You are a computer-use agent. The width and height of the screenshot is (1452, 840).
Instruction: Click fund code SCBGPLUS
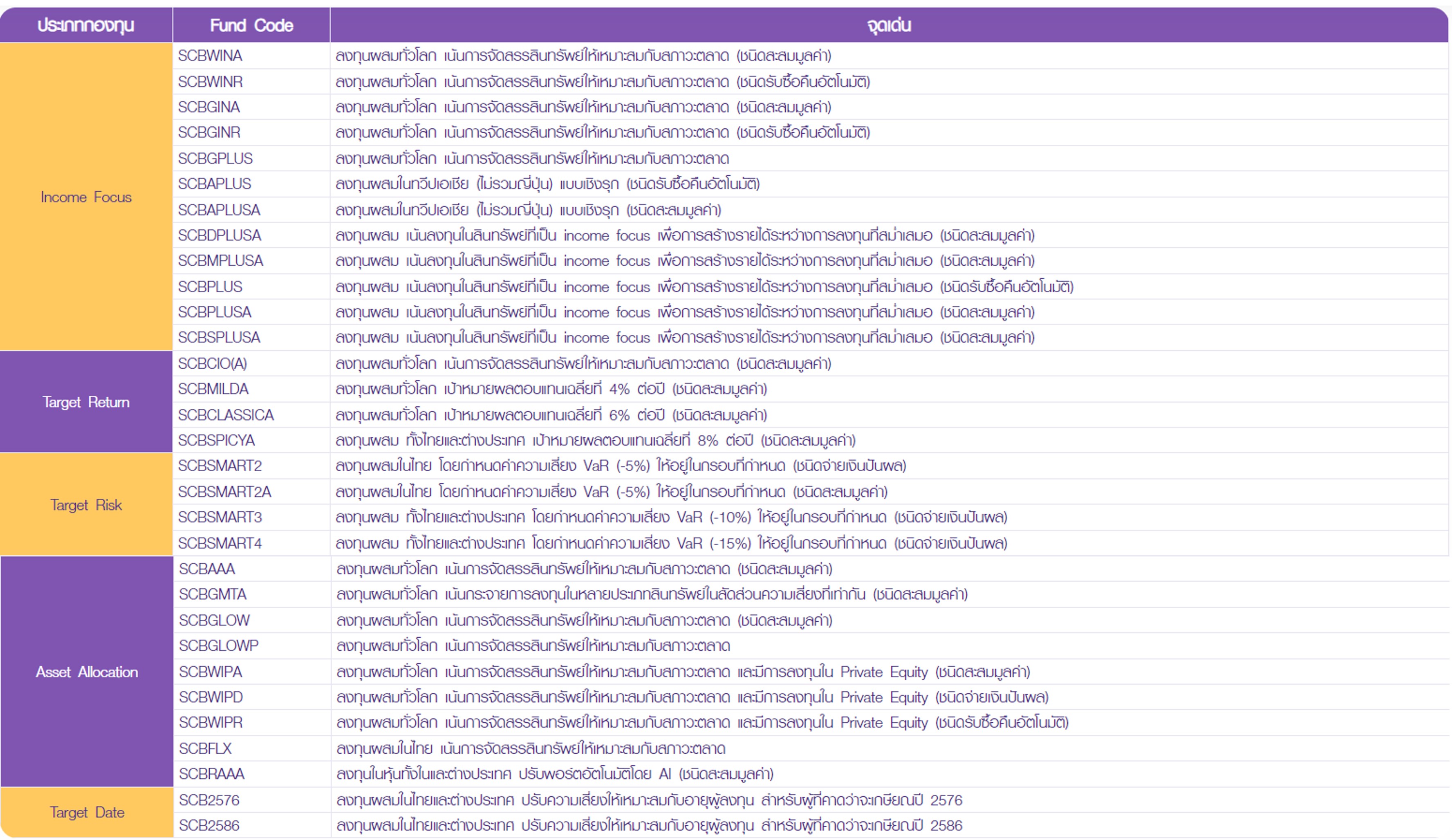pos(215,159)
